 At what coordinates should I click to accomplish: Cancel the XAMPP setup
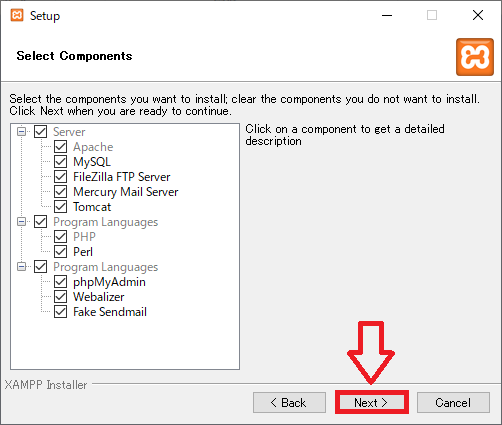(x=453, y=402)
